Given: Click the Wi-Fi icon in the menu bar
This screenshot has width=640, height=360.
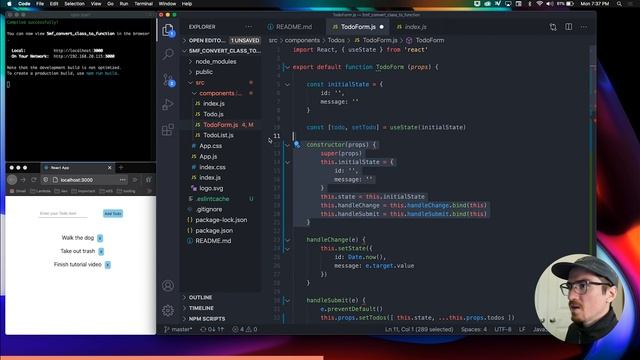Looking at the screenshot, I should pyautogui.click(x=540, y=4).
